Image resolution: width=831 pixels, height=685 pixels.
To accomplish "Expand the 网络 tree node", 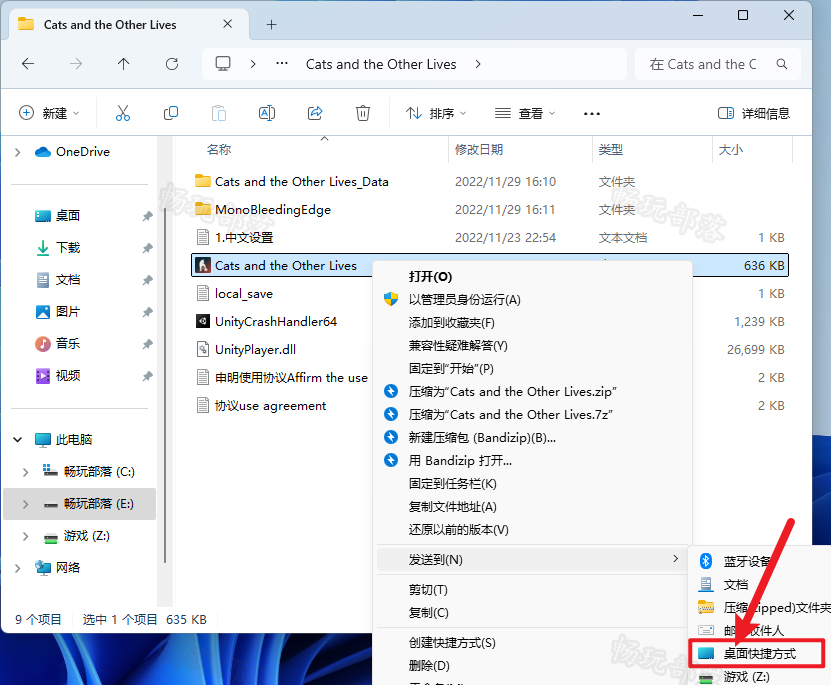I will 17,568.
